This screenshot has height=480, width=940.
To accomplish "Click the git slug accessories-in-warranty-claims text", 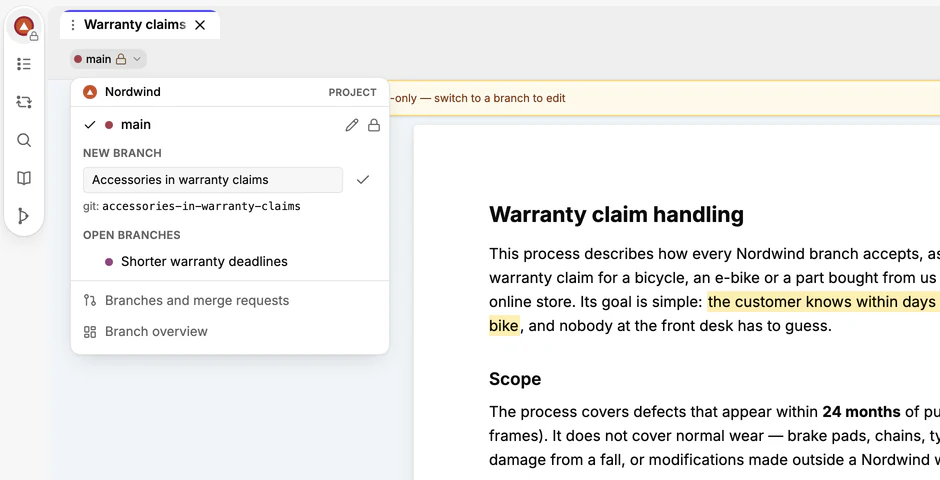I will [201, 206].
